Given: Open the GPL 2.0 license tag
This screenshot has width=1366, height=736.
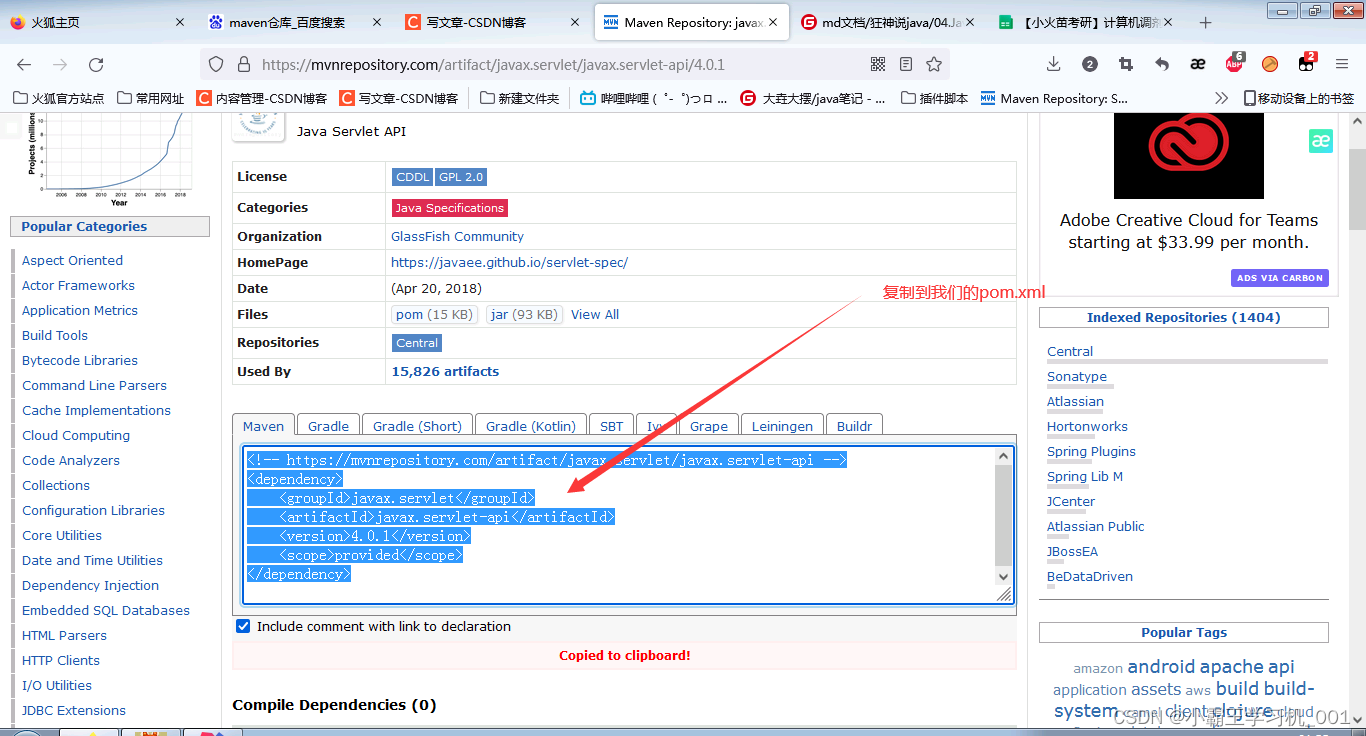Looking at the screenshot, I should click(x=461, y=177).
